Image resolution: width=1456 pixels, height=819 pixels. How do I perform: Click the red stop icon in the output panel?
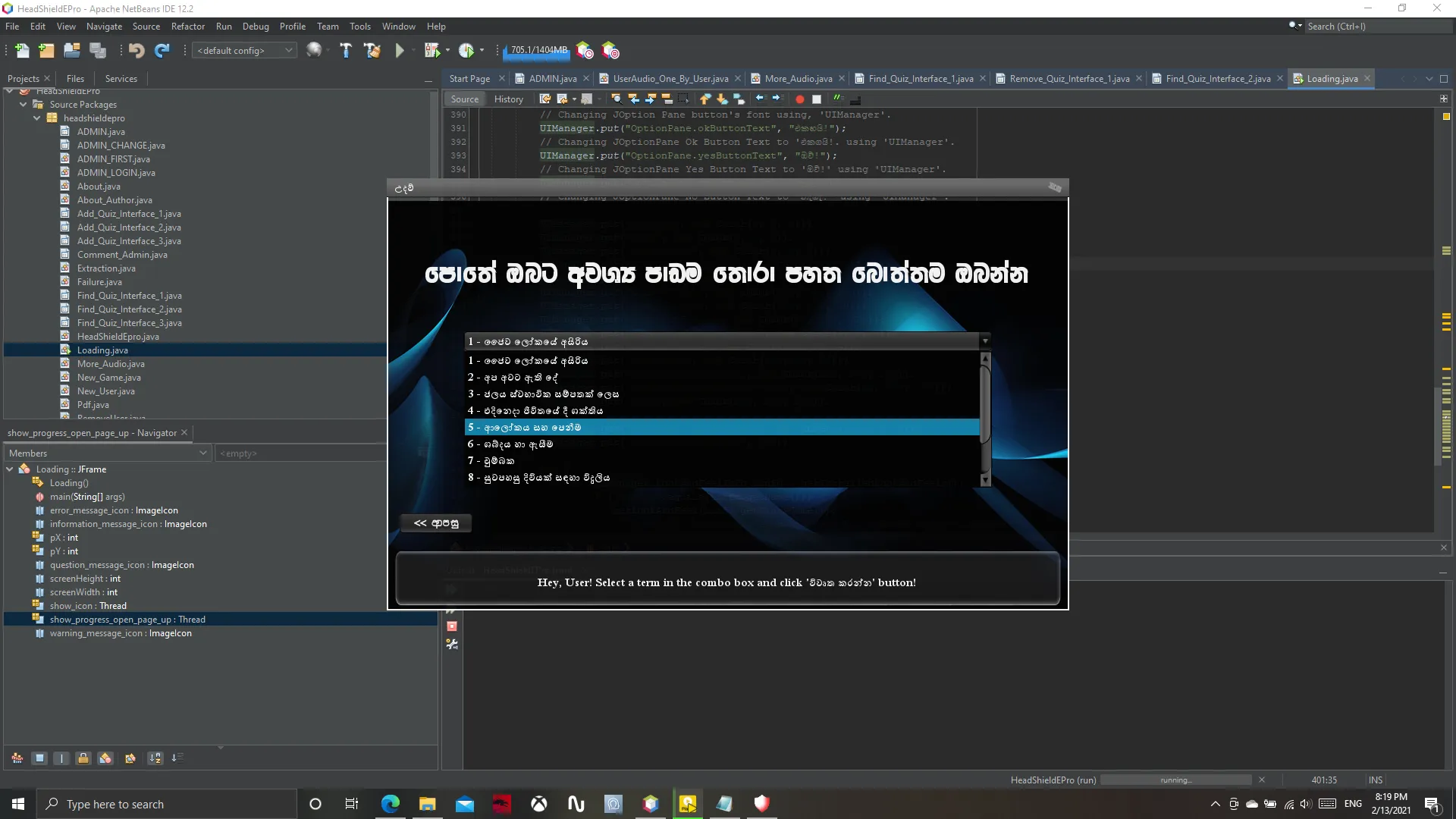click(x=452, y=626)
